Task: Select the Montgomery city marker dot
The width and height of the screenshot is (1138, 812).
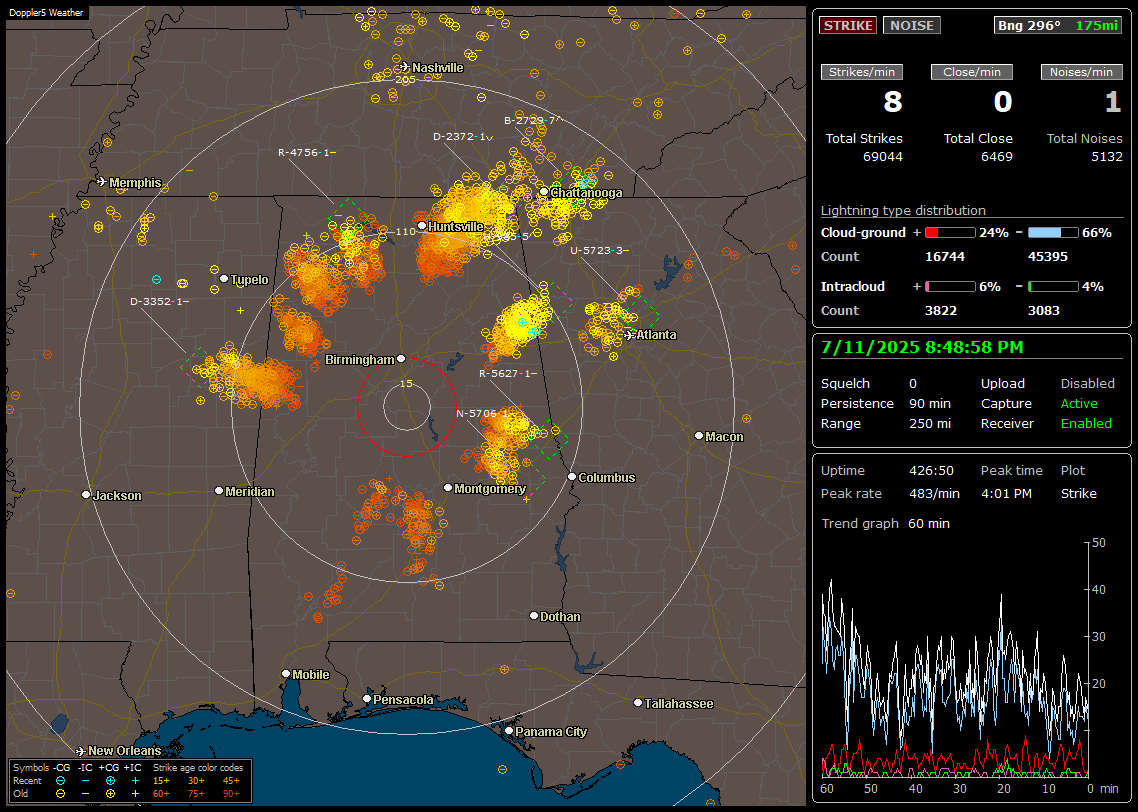Action: [448, 488]
